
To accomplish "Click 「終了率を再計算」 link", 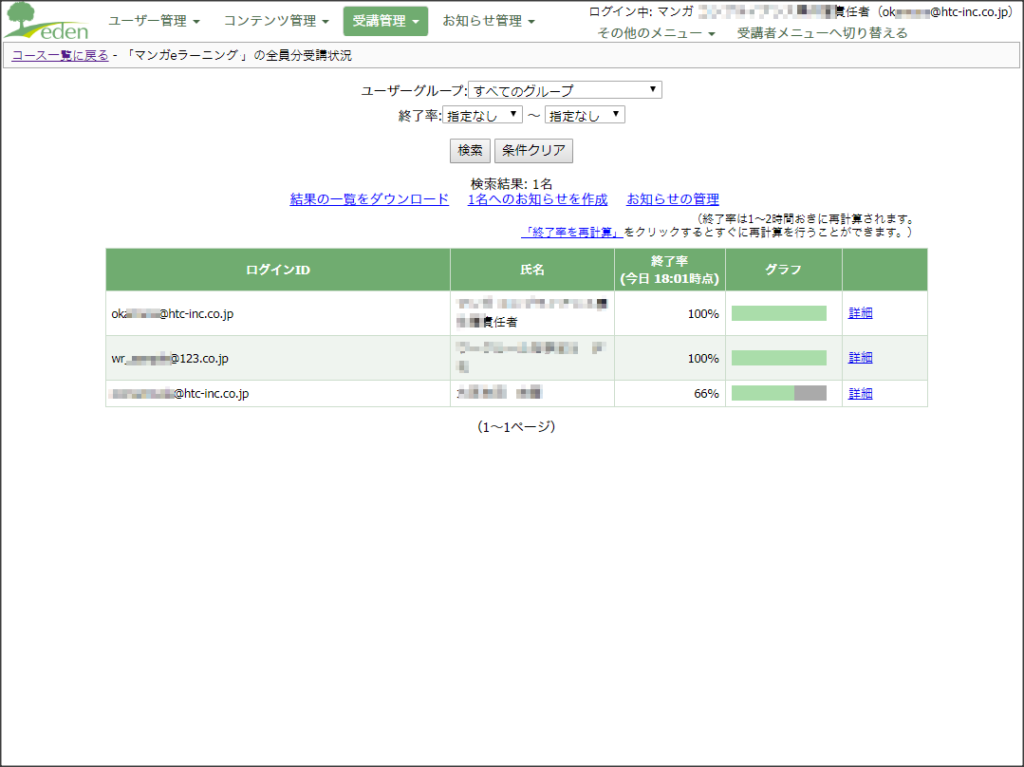I will pos(571,232).
